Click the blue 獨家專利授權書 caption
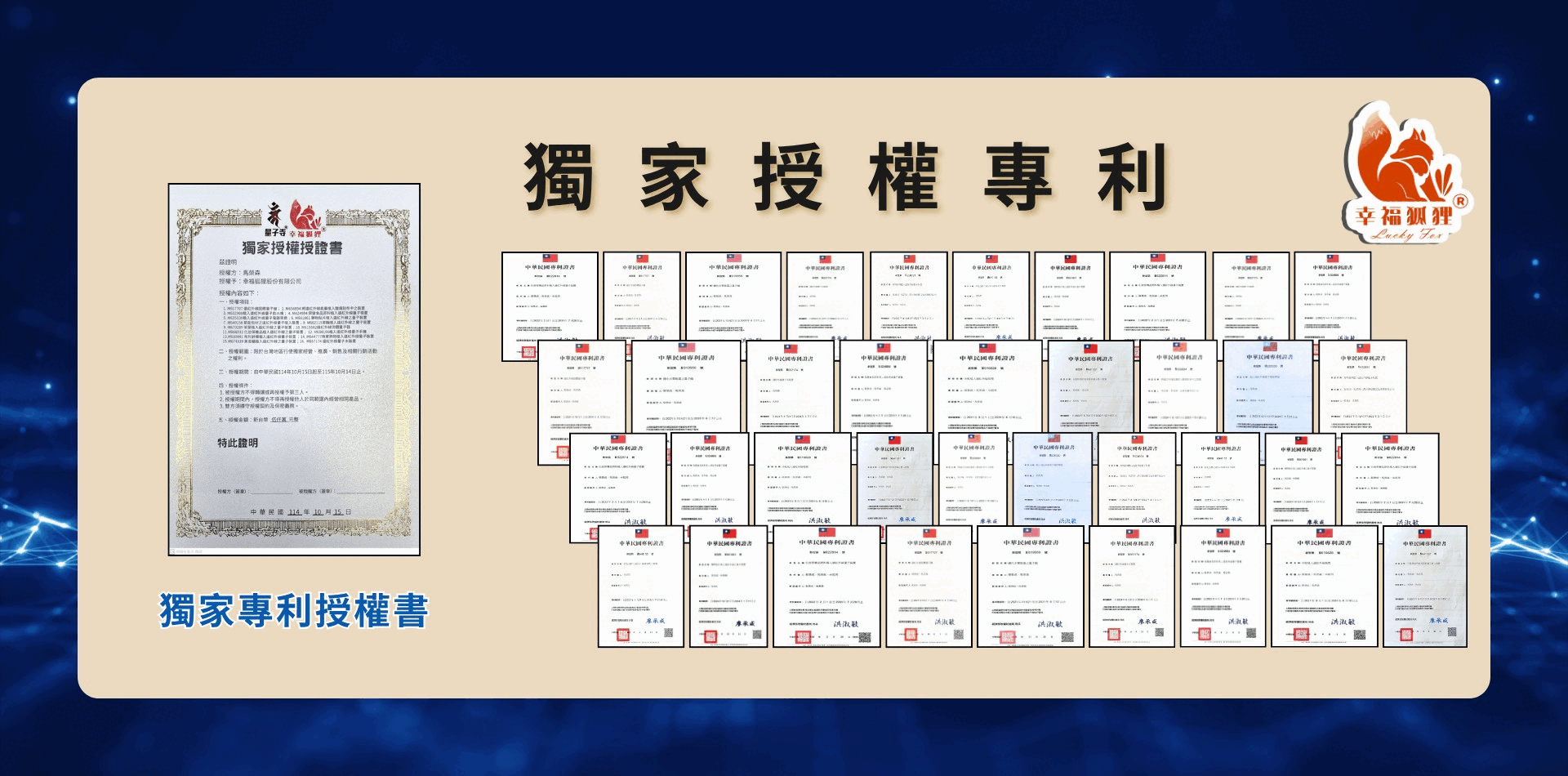This screenshot has width=1568, height=776. coord(294,611)
